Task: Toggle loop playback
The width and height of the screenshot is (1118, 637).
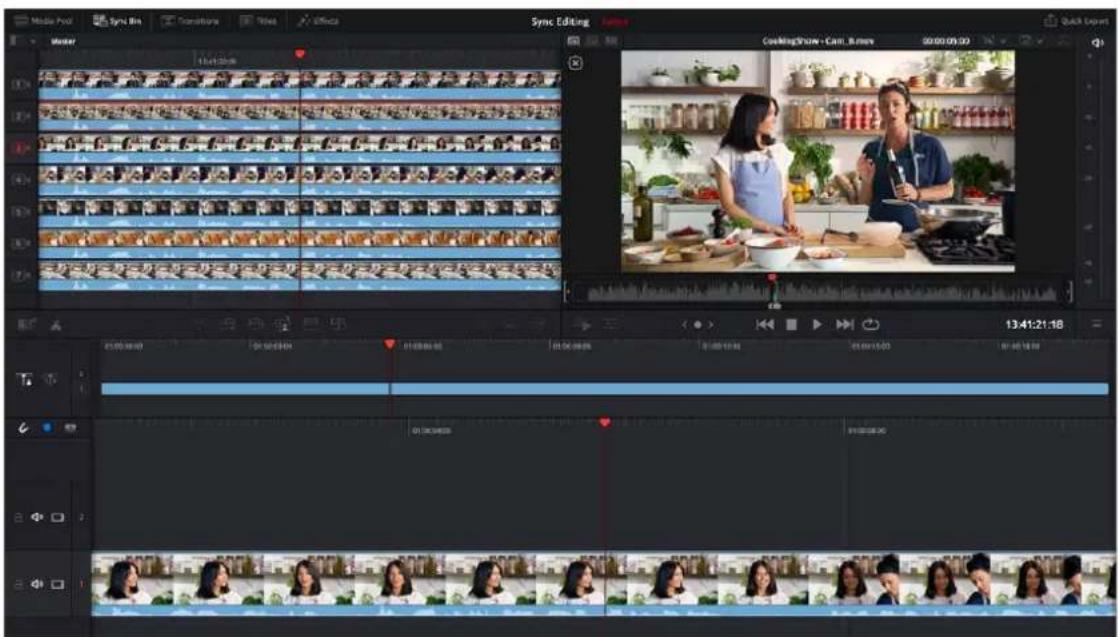Action: (x=871, y=325)
